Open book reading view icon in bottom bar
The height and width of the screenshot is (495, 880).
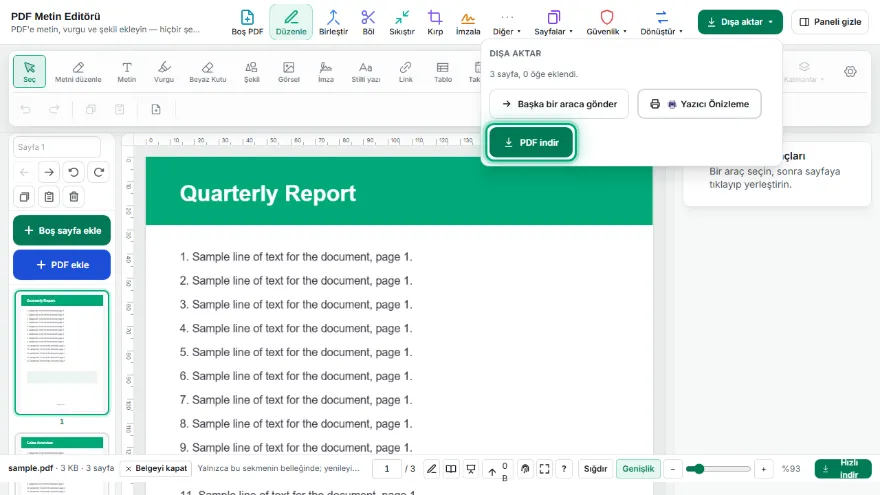(451, 469)
